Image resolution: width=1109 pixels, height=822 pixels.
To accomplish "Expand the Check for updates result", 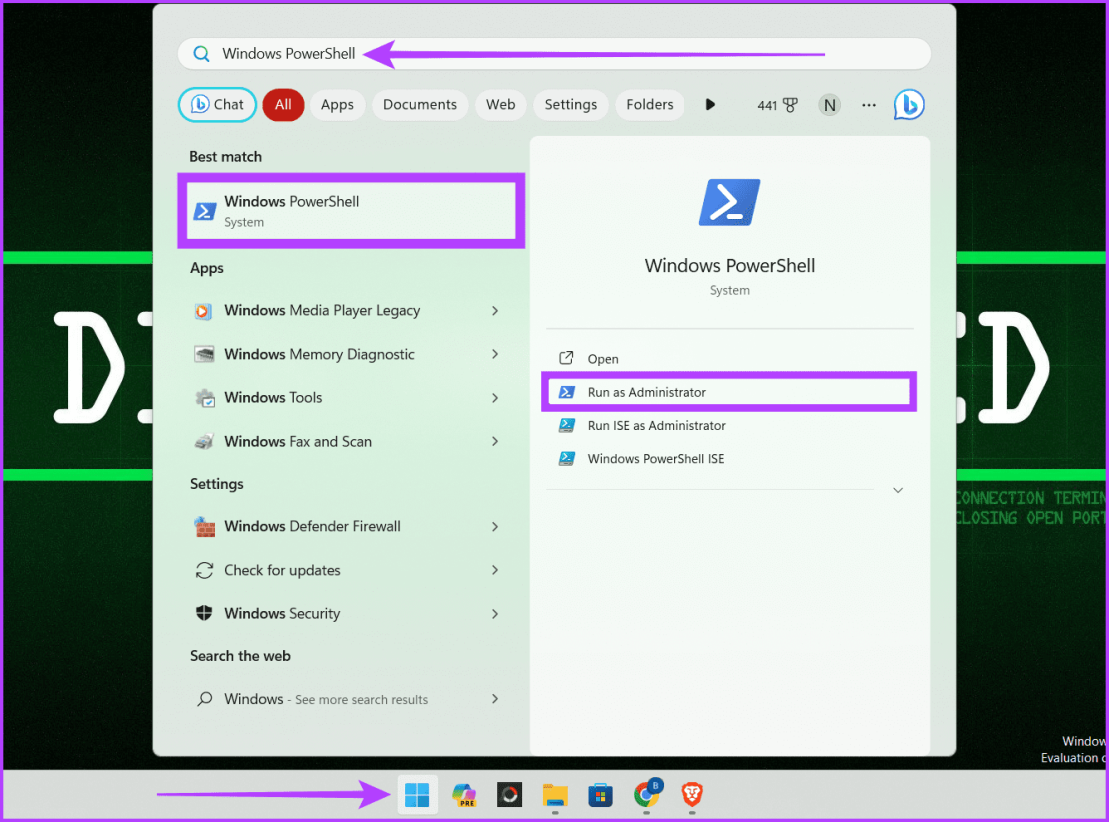I will [x=494, y=570].
